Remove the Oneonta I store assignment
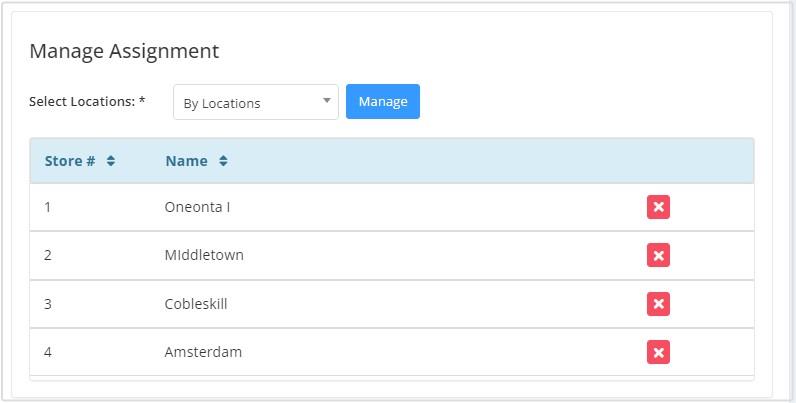796x403 pixels. pos(658,207)
